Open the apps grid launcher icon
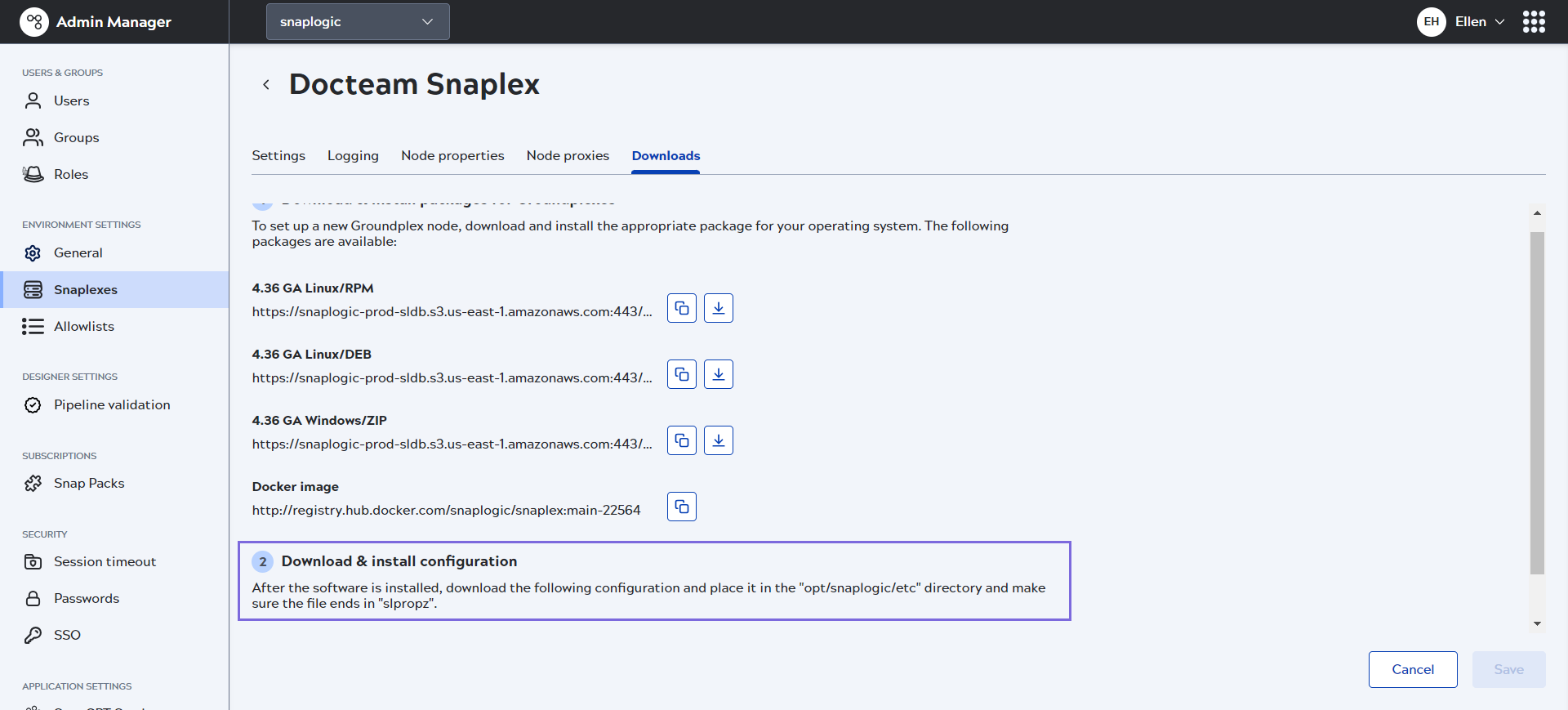The height and width of the screenshot is (710, 1568). 1533,22
